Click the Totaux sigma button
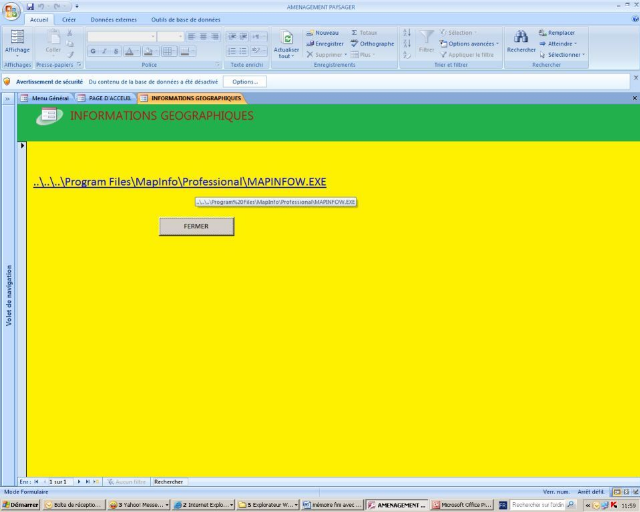 pos(364,33)
